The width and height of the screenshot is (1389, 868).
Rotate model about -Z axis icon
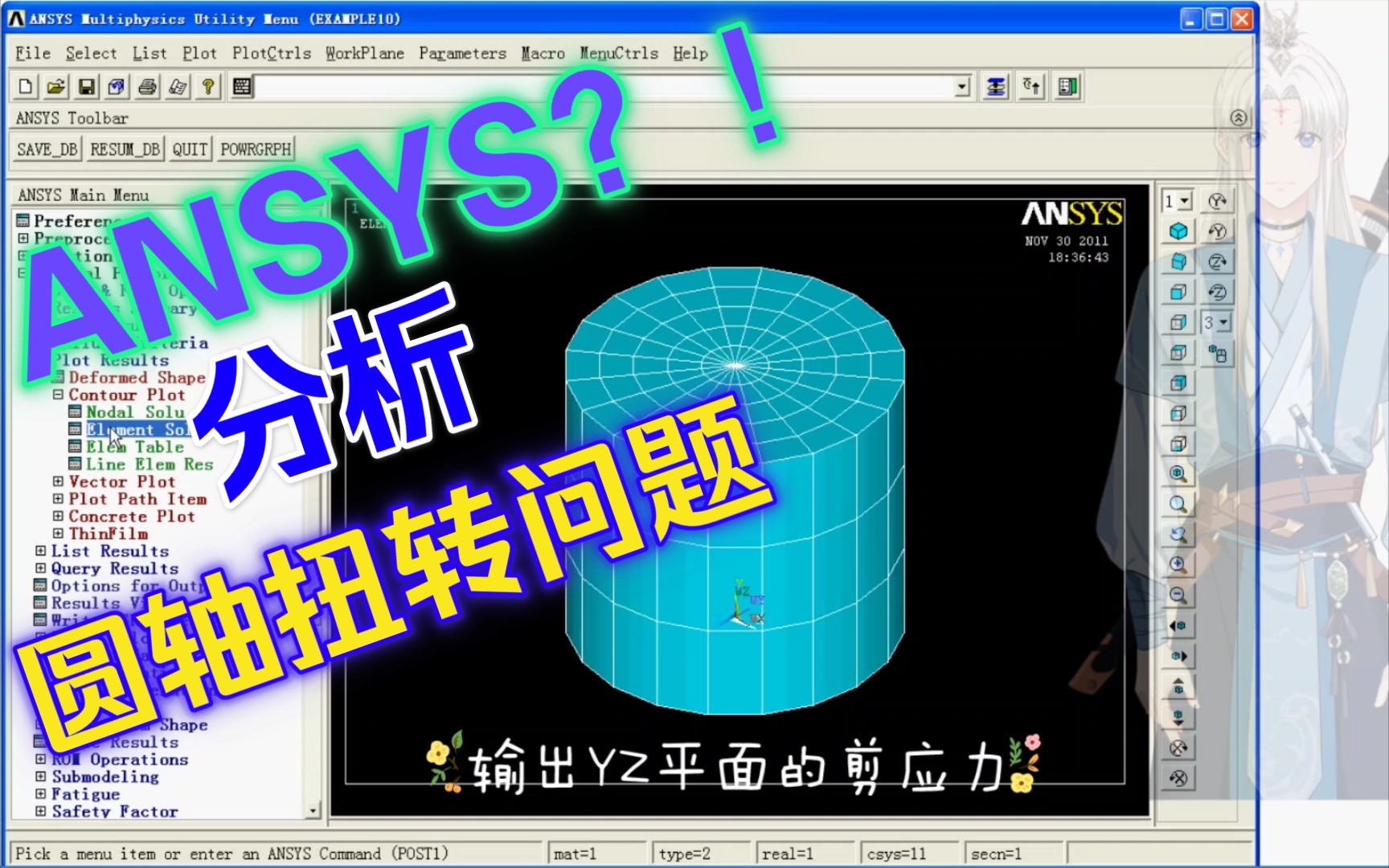[x=1218, y=293]
